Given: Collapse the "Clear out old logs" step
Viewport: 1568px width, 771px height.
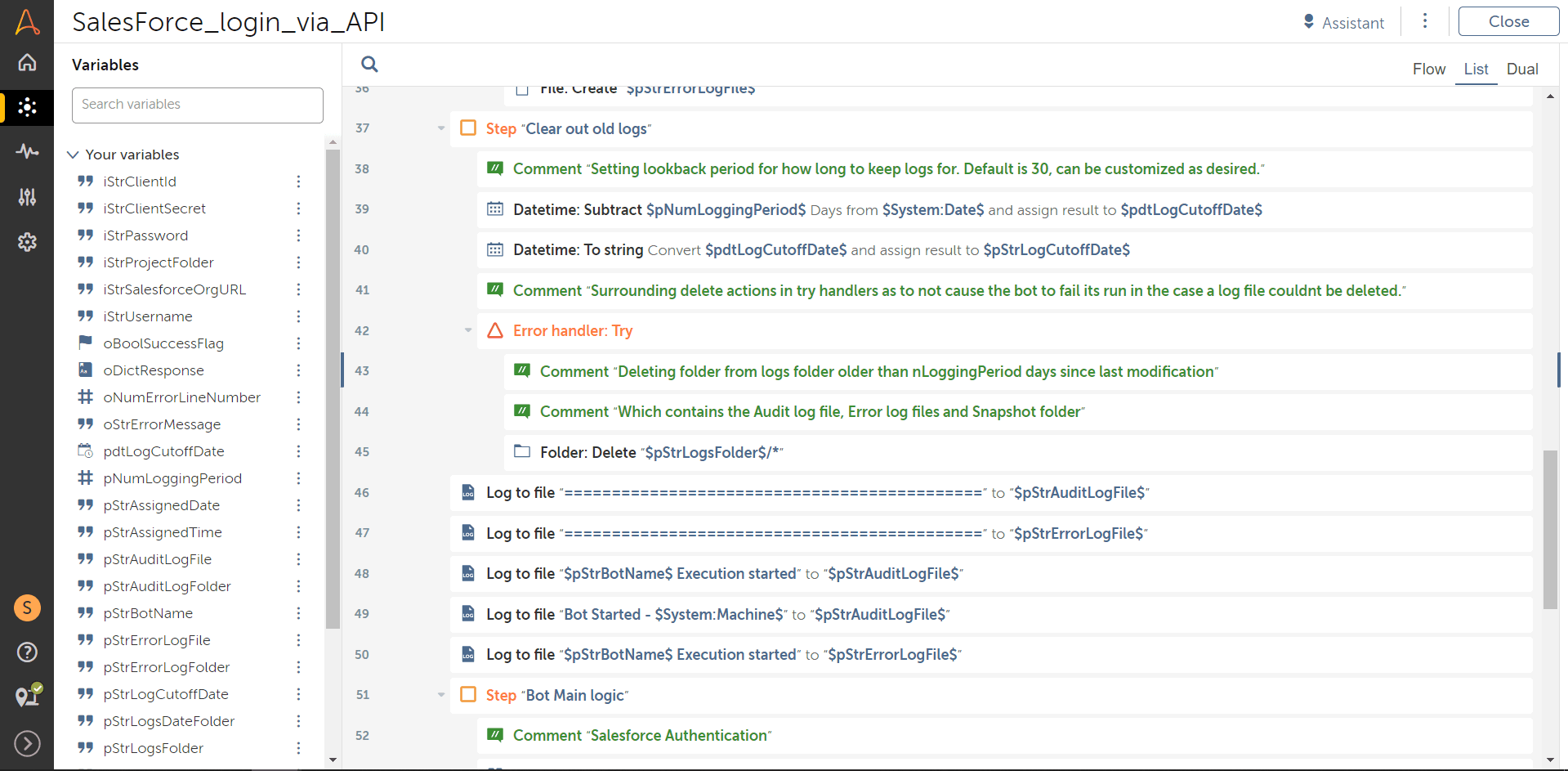Looking at the screenshot, I should pyautogui.click(x=441, y=128).
